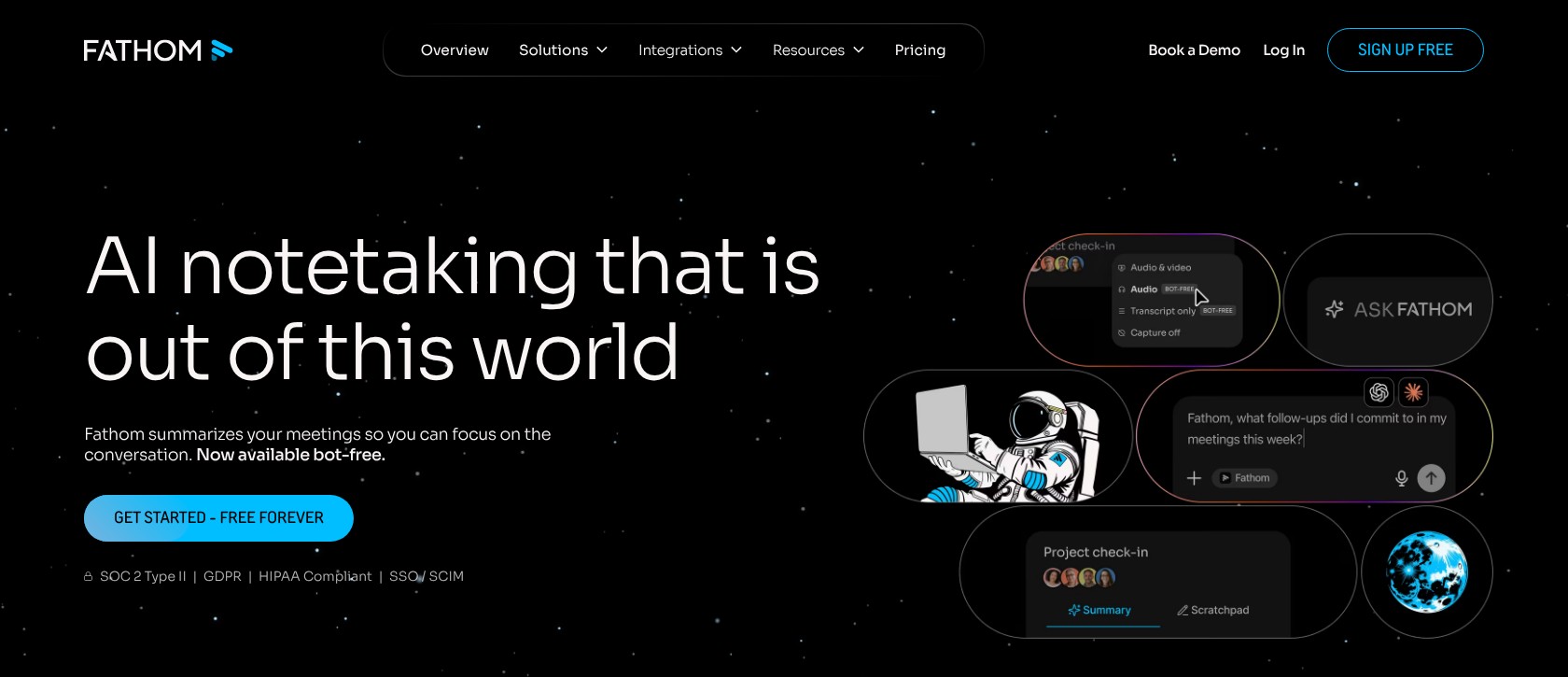Click the Project check-in title
This screenshot has height=677, width=1568.
[1096, 553]
